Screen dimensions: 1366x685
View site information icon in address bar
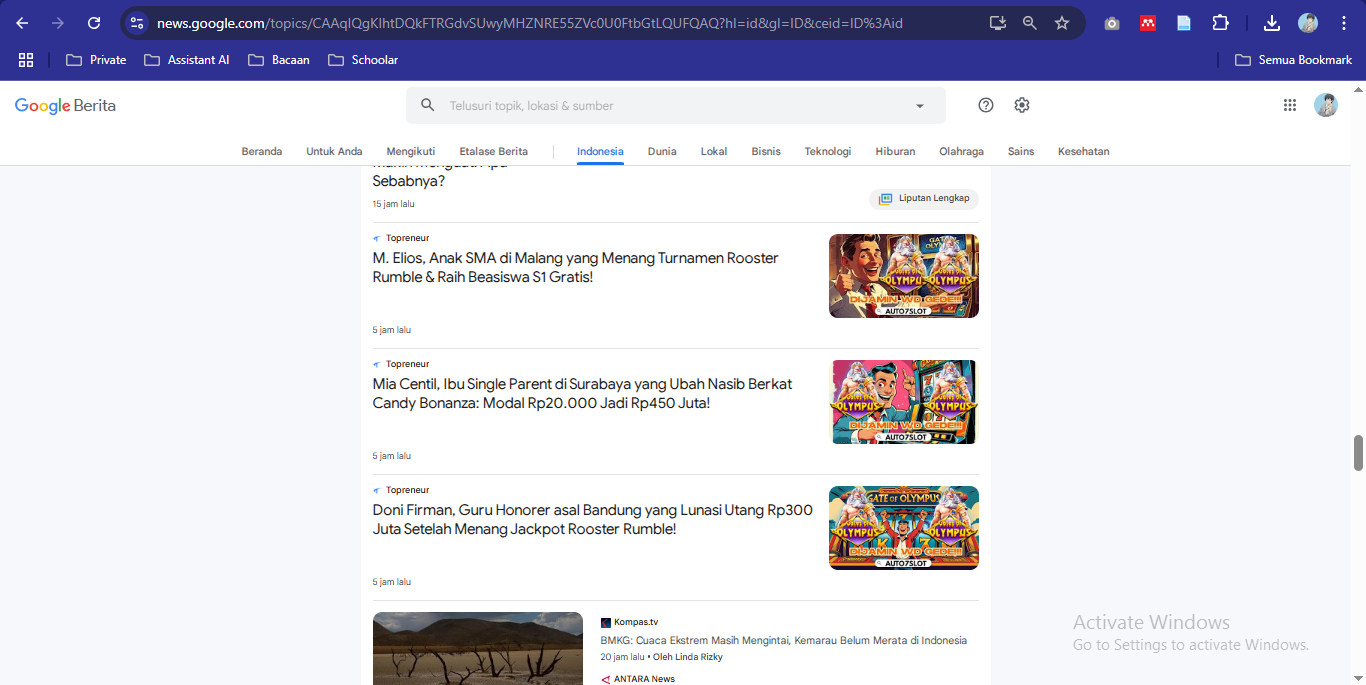tap(138, 23)
